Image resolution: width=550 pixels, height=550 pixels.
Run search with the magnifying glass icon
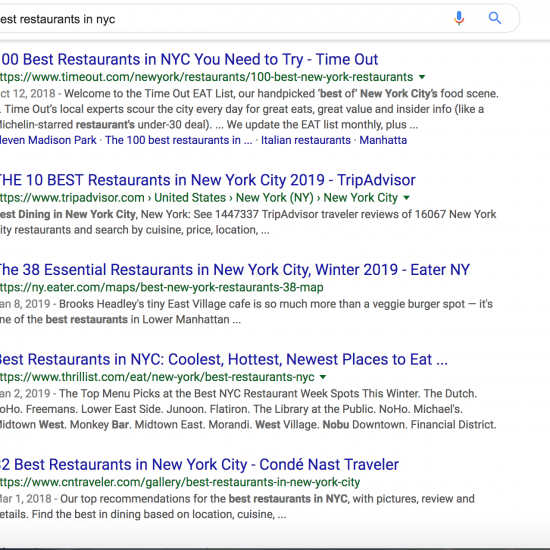coord(495,18)
